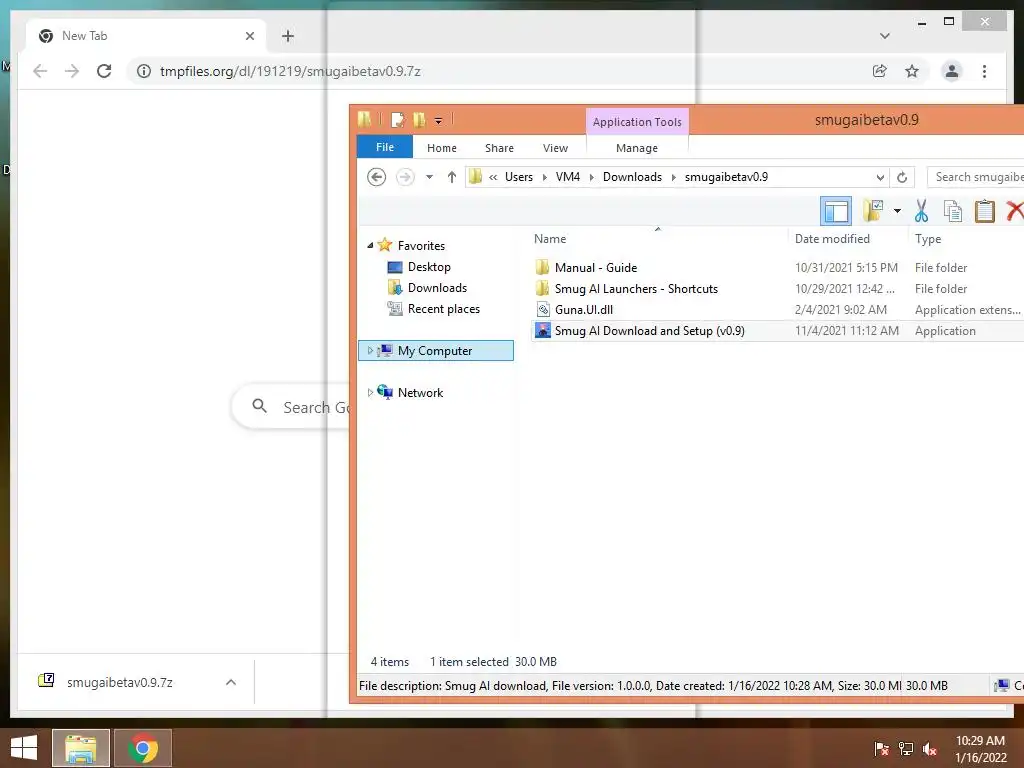Viewport: 1024px width, 768px height.
Task: Open dropdown arrow next to folder options icon
Action: tap(897, 211)
